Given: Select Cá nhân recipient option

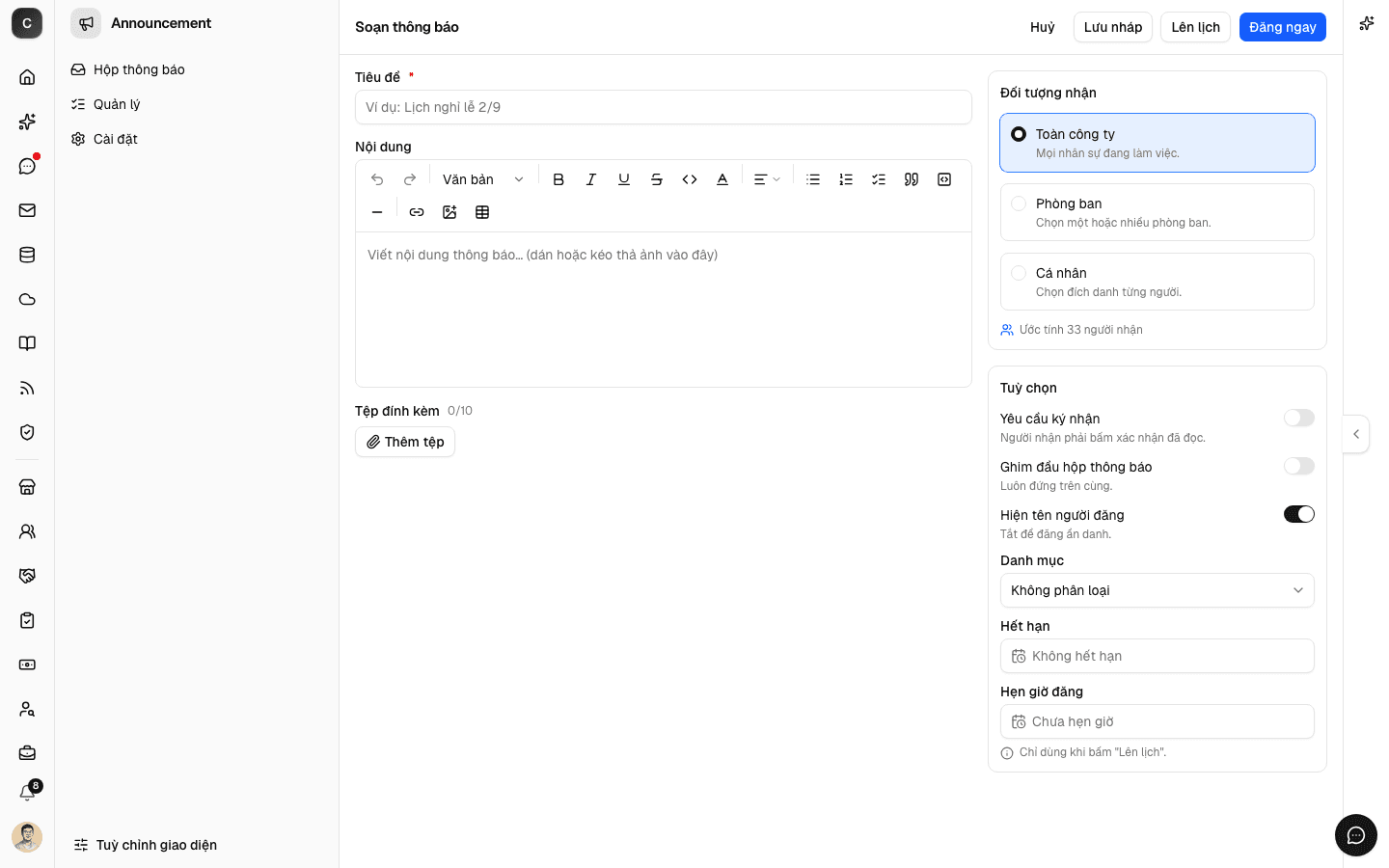Looking at the screenshot, I should [1157, 282].
